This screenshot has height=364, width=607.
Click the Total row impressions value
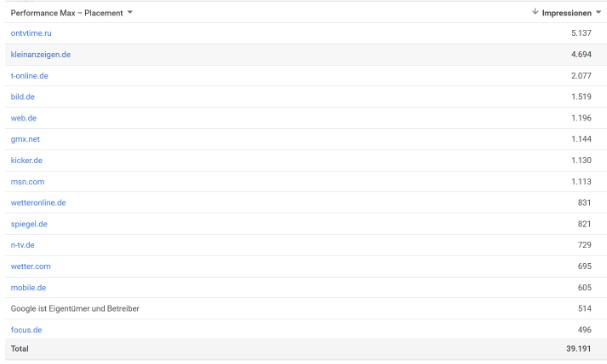tap(579, 349)
